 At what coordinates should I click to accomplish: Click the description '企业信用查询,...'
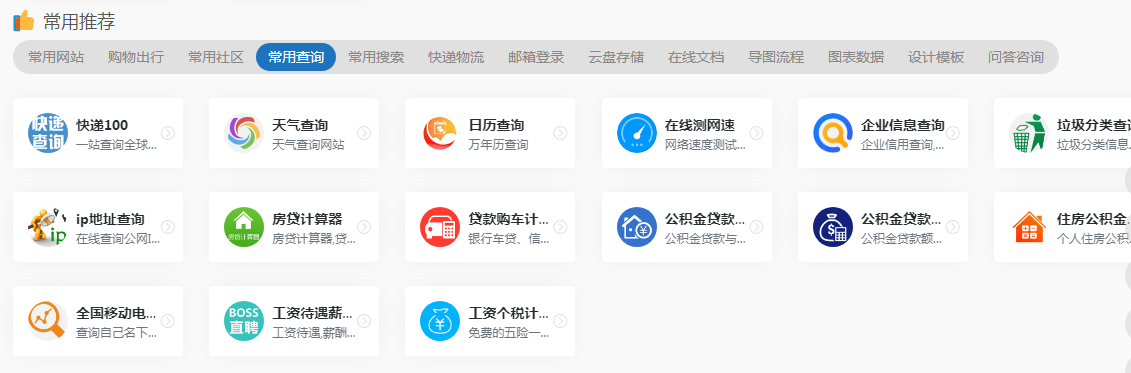click(x=902, y=144)
